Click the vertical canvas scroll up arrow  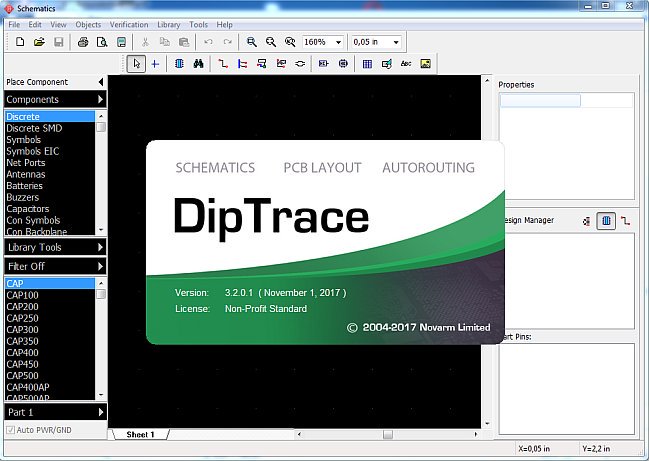487,80
